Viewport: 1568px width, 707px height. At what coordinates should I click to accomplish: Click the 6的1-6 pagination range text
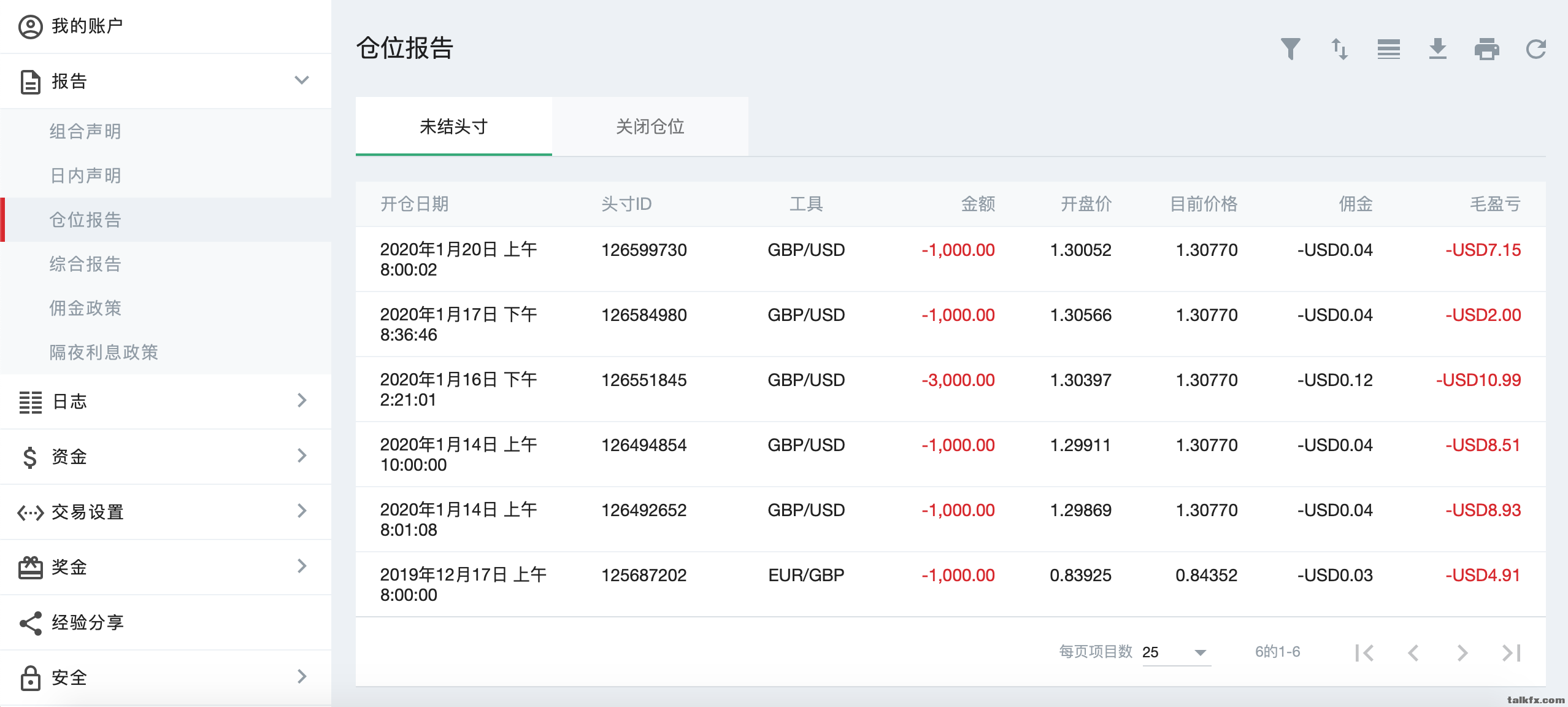(x=1277, y=652)
